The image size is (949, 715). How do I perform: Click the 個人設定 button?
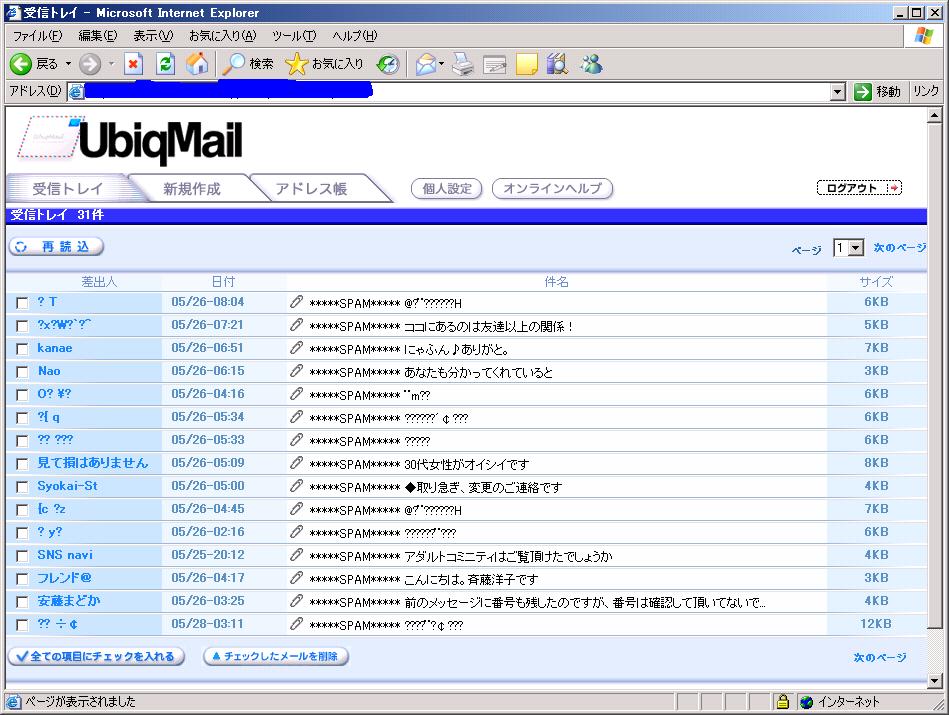[x=447, y=188]
